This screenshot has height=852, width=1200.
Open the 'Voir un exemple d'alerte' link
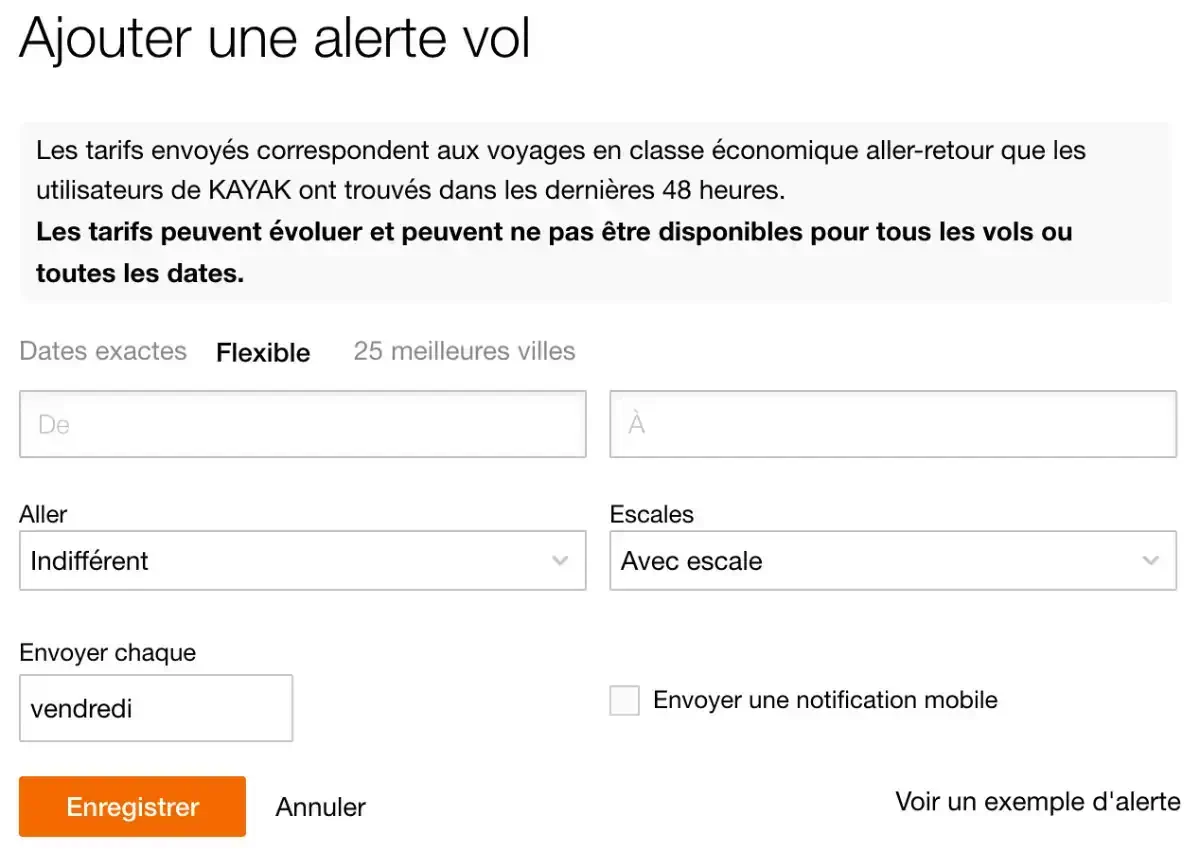[x=1037, y=801]
